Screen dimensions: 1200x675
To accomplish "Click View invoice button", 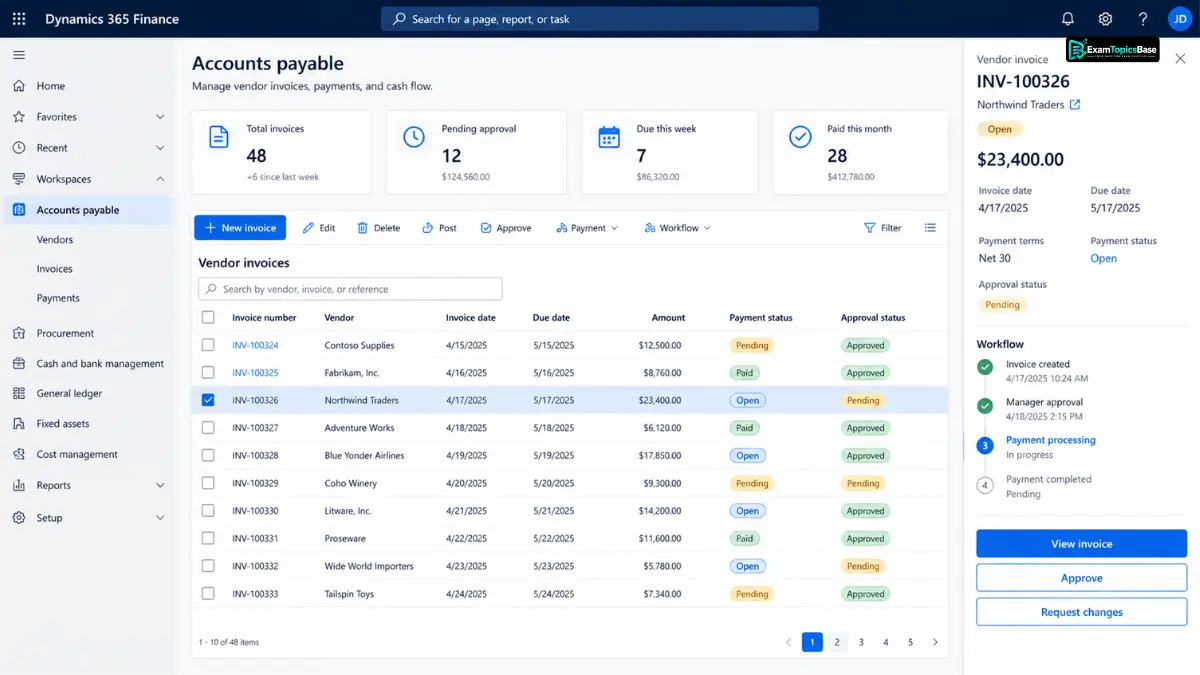I will pyautogui.click(x=1081, y=544).
